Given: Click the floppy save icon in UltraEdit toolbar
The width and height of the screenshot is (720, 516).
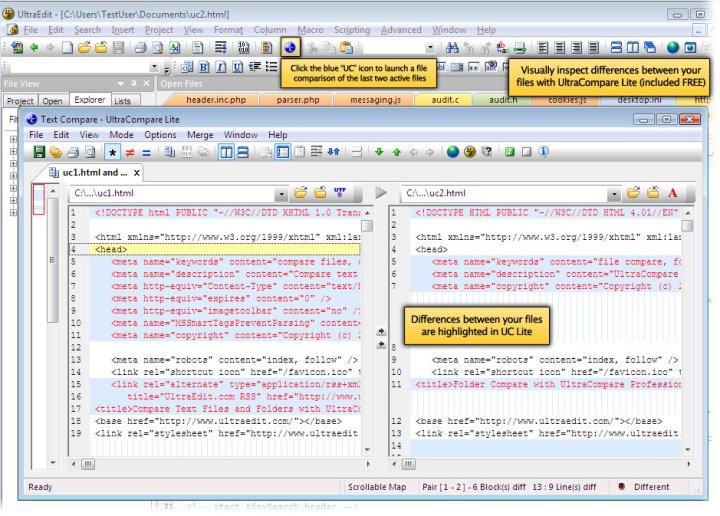Looking at the screenshot, I should click(118, 47).
